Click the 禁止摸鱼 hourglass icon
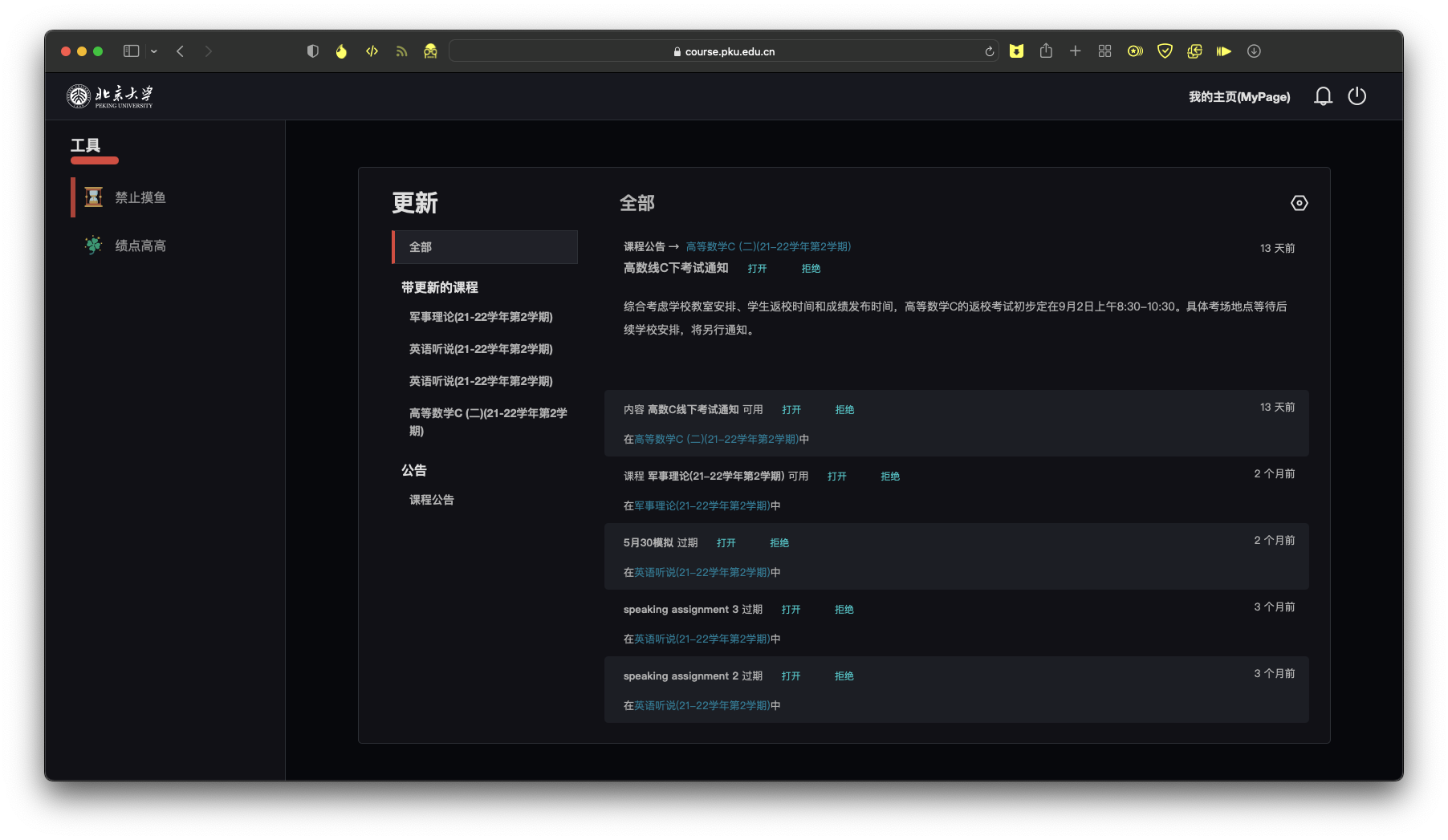This screenshot has height=840, width=1448. click(94, 197)
